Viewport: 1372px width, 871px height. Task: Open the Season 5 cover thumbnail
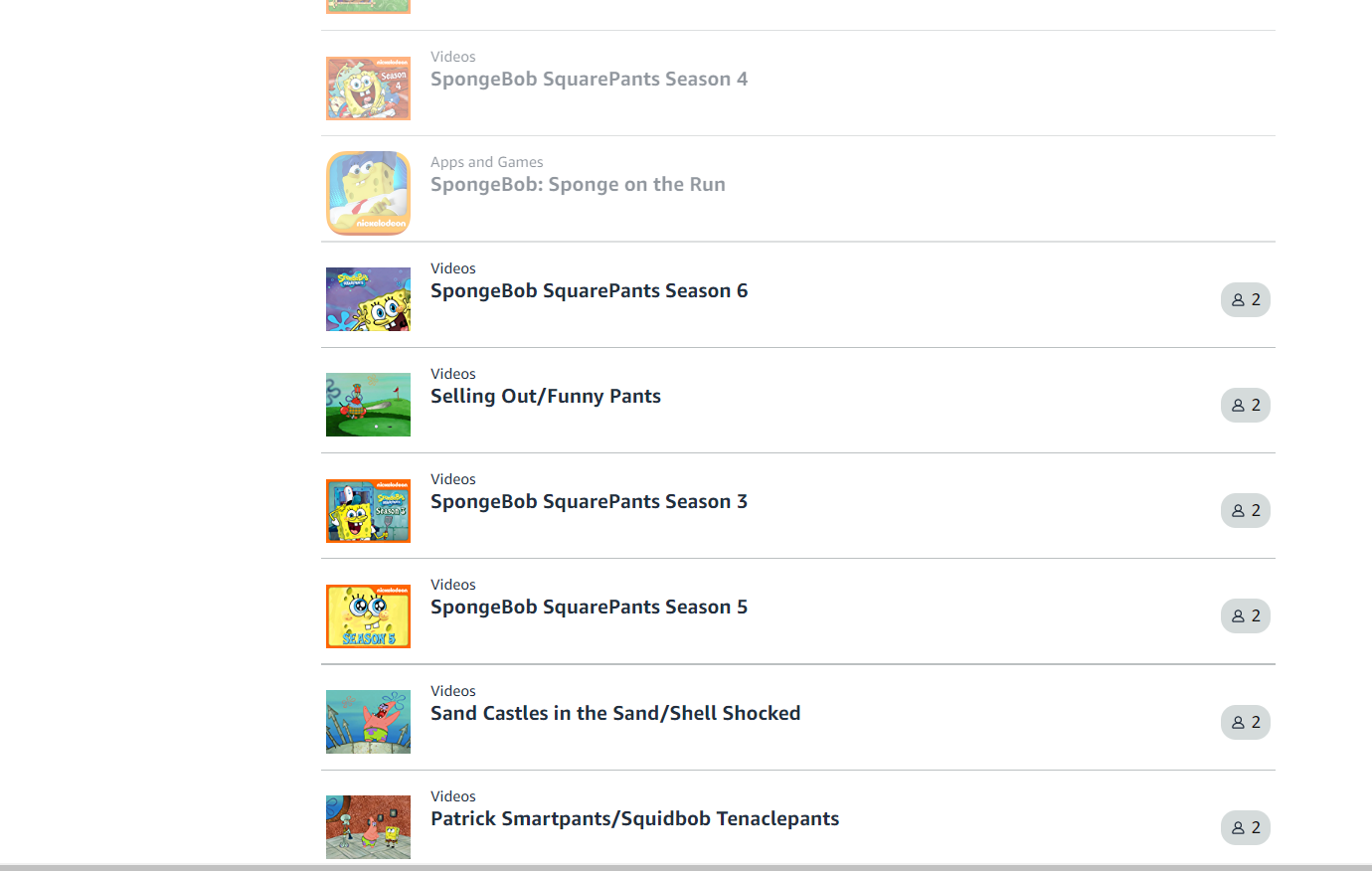tap(368, 615)
